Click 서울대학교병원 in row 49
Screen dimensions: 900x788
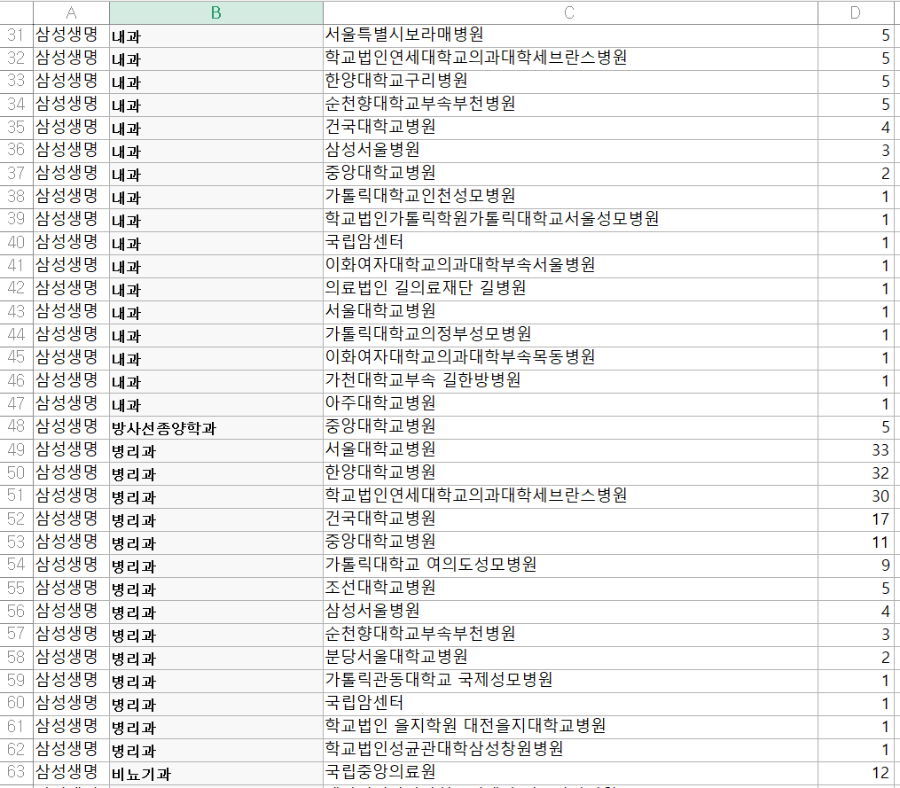[x=570, y=451]
